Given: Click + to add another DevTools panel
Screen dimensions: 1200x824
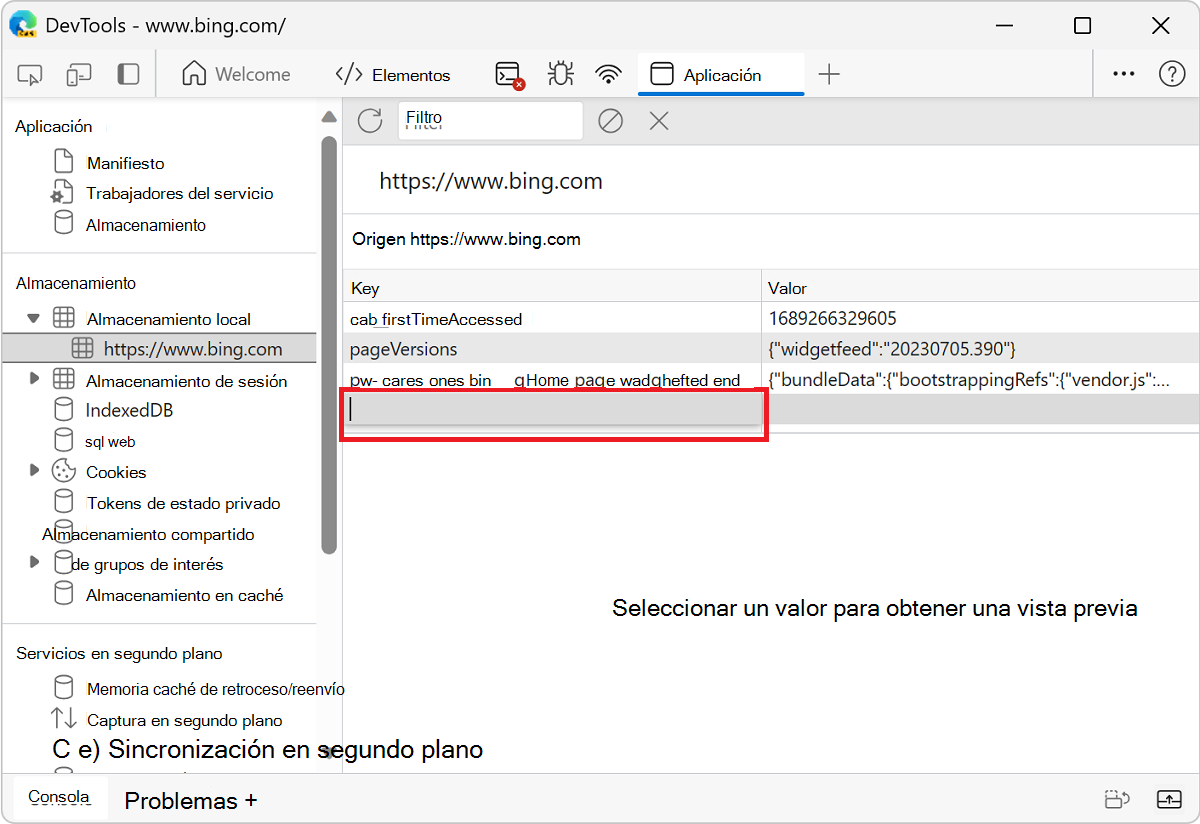Looking at the screenshot, I should (x=829, y=74).
